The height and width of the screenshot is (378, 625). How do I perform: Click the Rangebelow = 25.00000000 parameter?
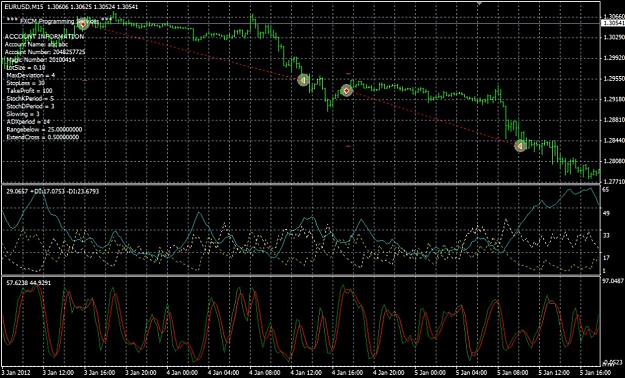[44, 130]
